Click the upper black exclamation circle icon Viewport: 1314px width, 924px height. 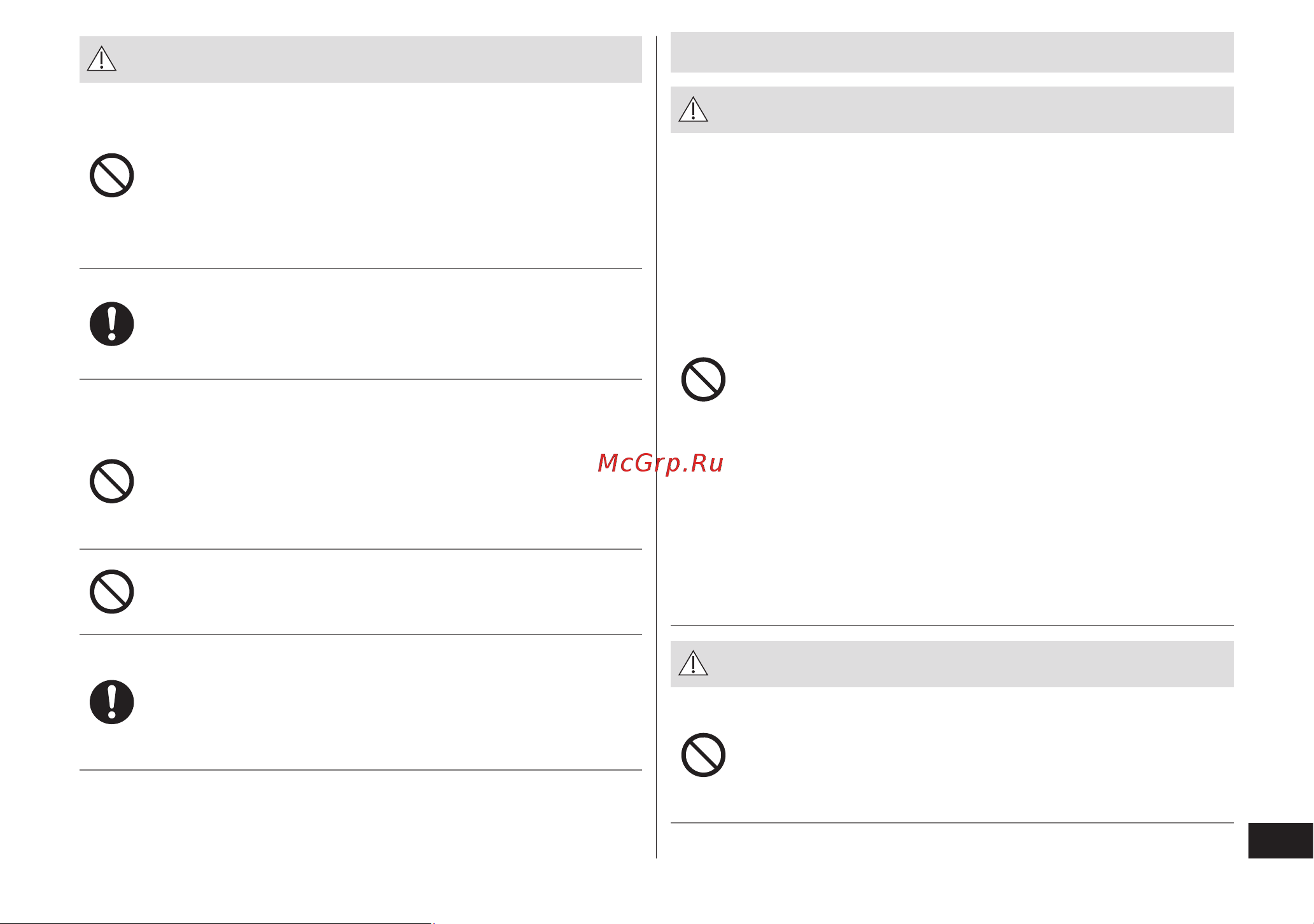point(112,324)
